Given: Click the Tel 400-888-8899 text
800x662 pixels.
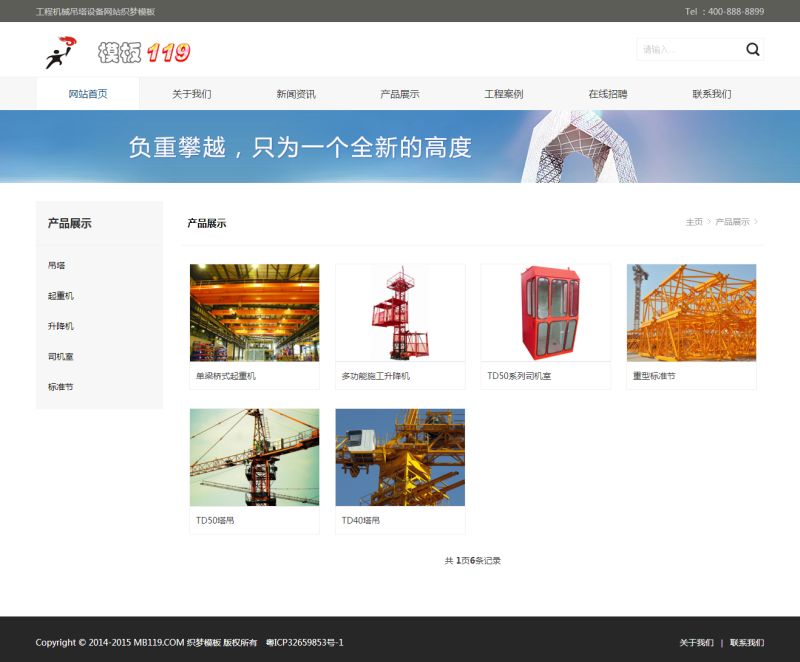Looking at the screenshot, I should click(x=724, y=11).
